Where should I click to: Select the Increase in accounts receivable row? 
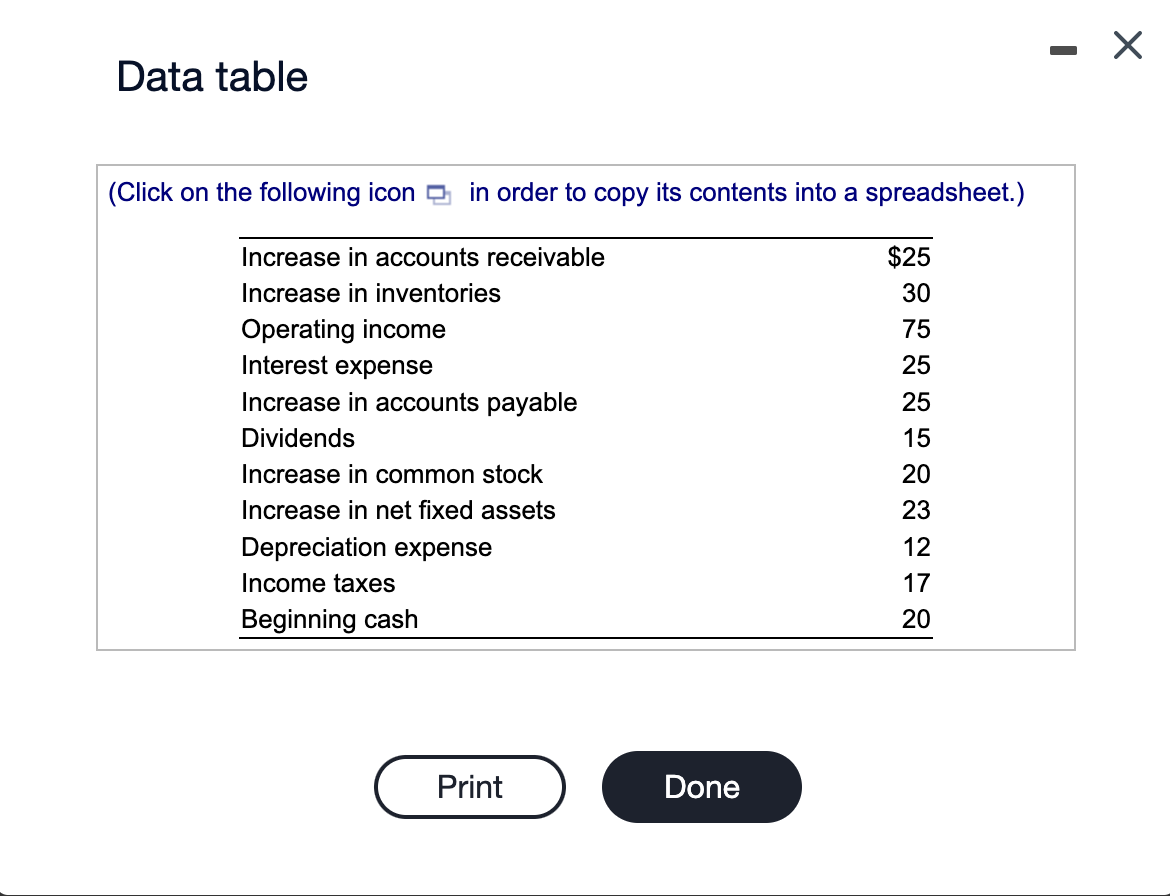pyautogui.click(x=422, y=257)
